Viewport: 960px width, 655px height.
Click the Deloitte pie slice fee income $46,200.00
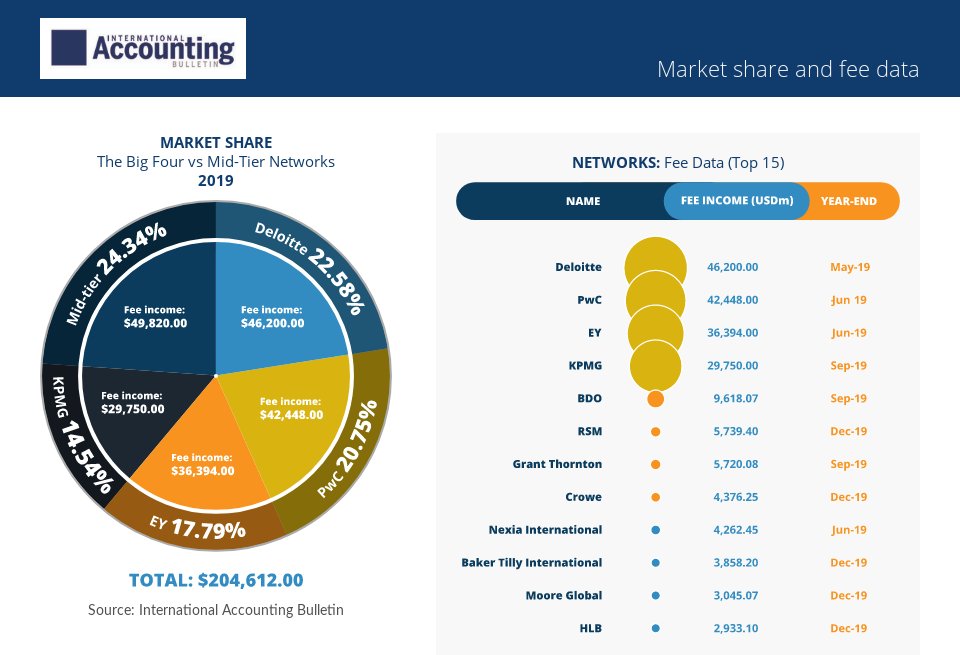click(272, 316)
